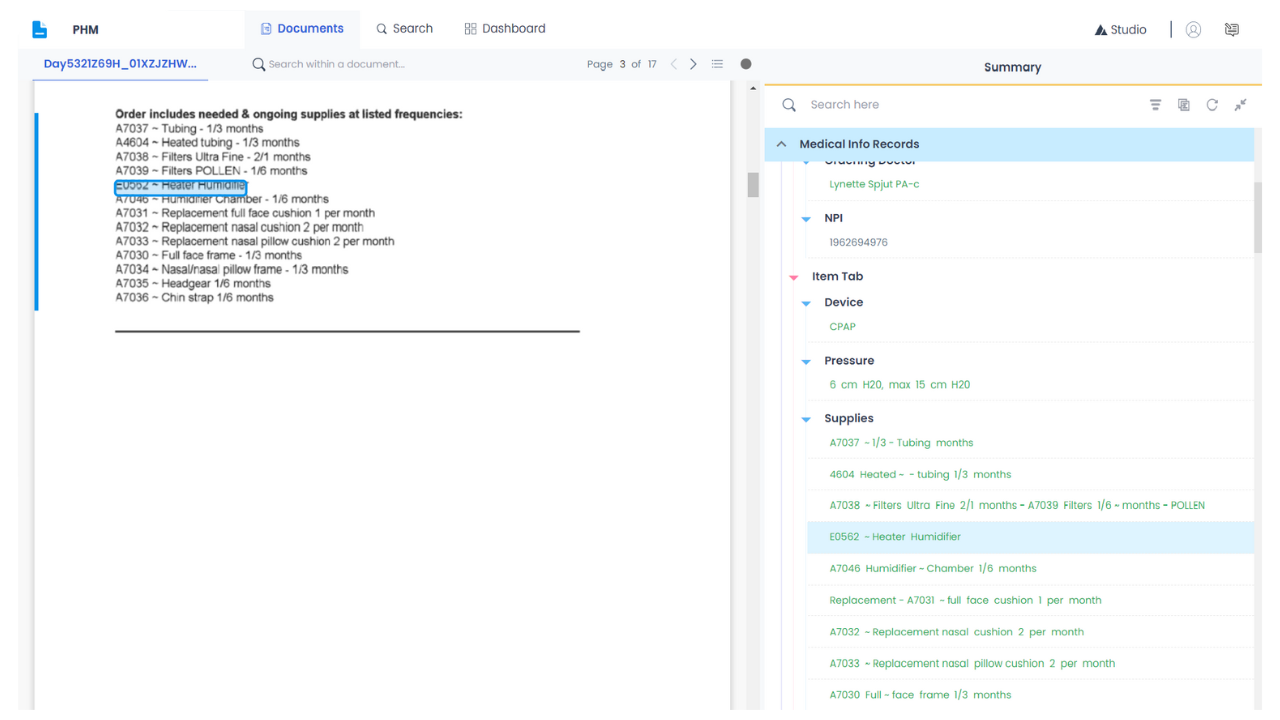
Task: Click document line 'A7034 ~ Nasal/nasal pillow frame'
Action: pyautogui.click(x=232, y=270)
